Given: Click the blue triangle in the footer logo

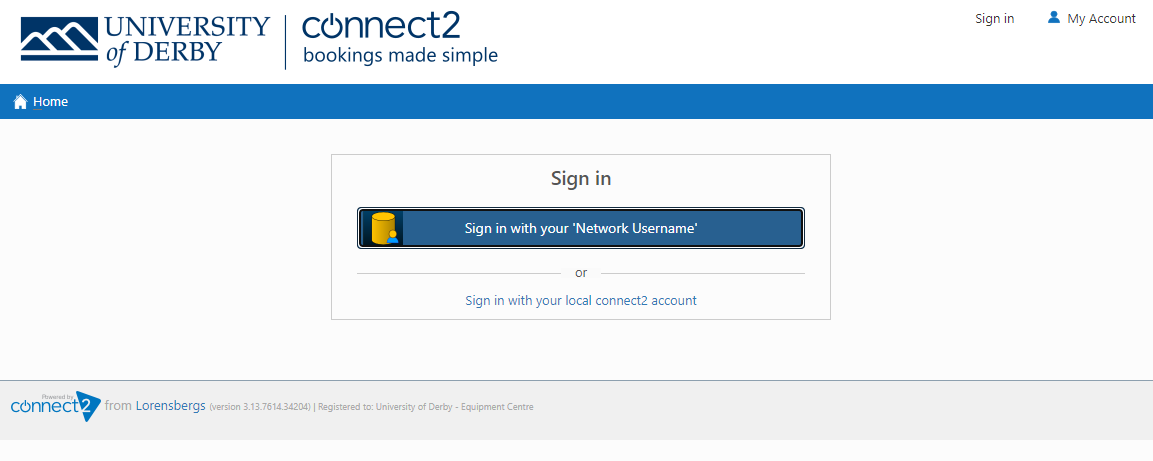Looking at the screenshot, I should coord(88,406).
